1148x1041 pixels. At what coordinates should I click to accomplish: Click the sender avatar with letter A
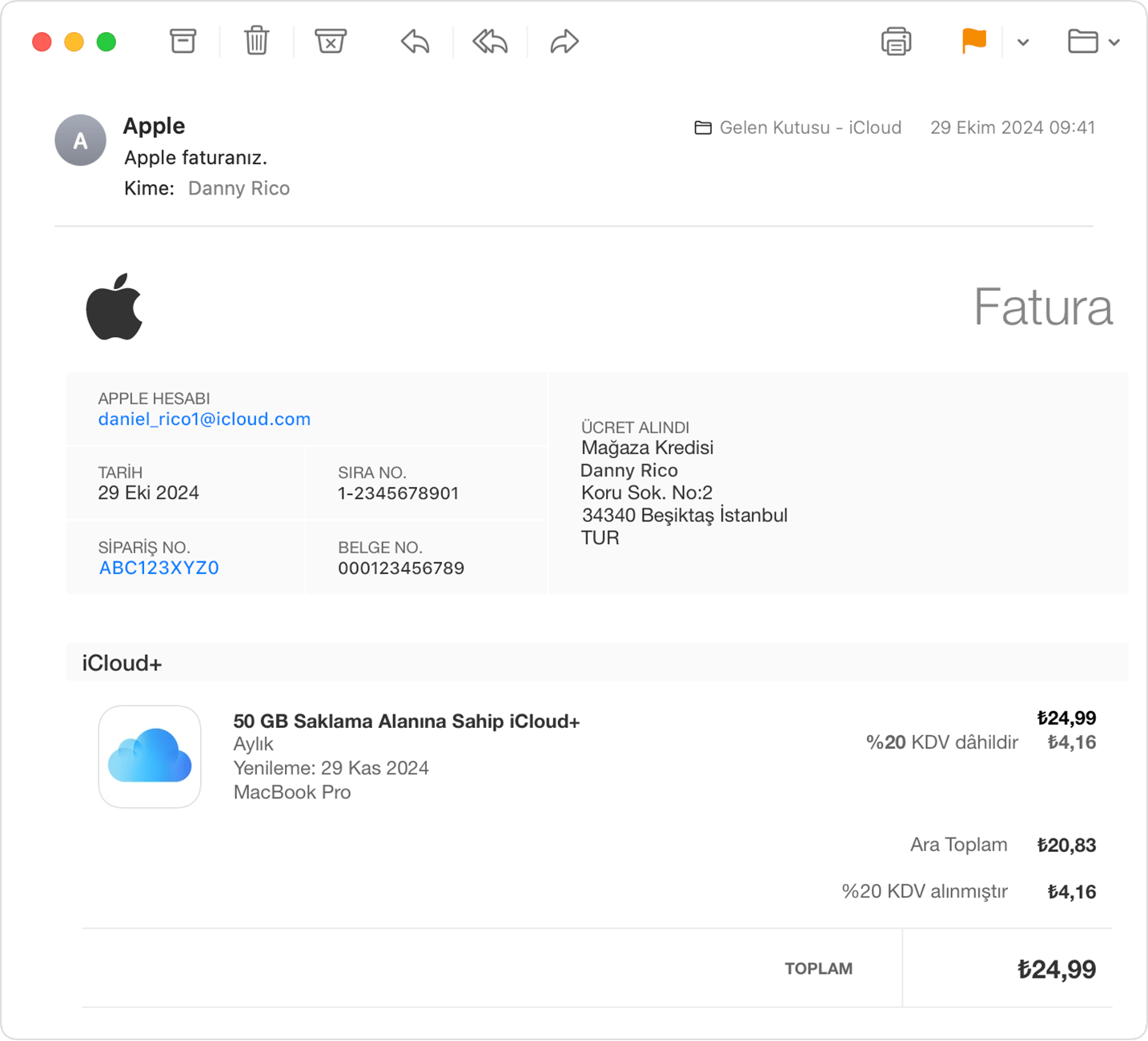click(80, 140)
